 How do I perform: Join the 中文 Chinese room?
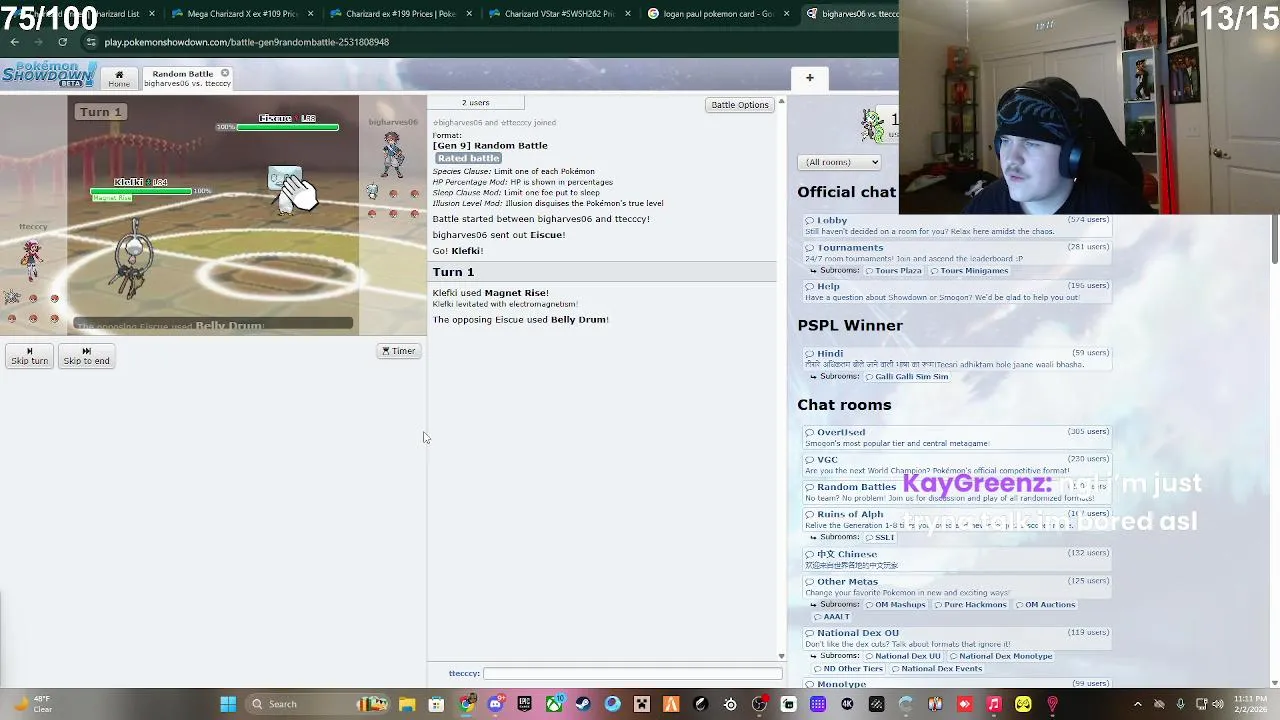point(958,559)
